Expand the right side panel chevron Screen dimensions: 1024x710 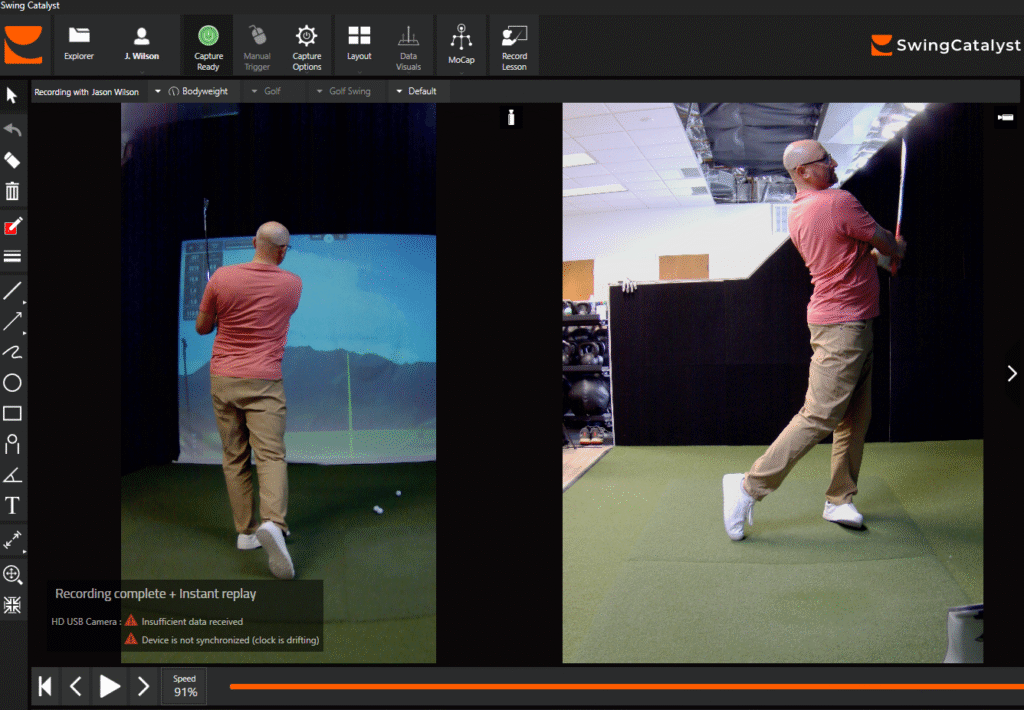pyautogui.click(x=1012, y=373)
